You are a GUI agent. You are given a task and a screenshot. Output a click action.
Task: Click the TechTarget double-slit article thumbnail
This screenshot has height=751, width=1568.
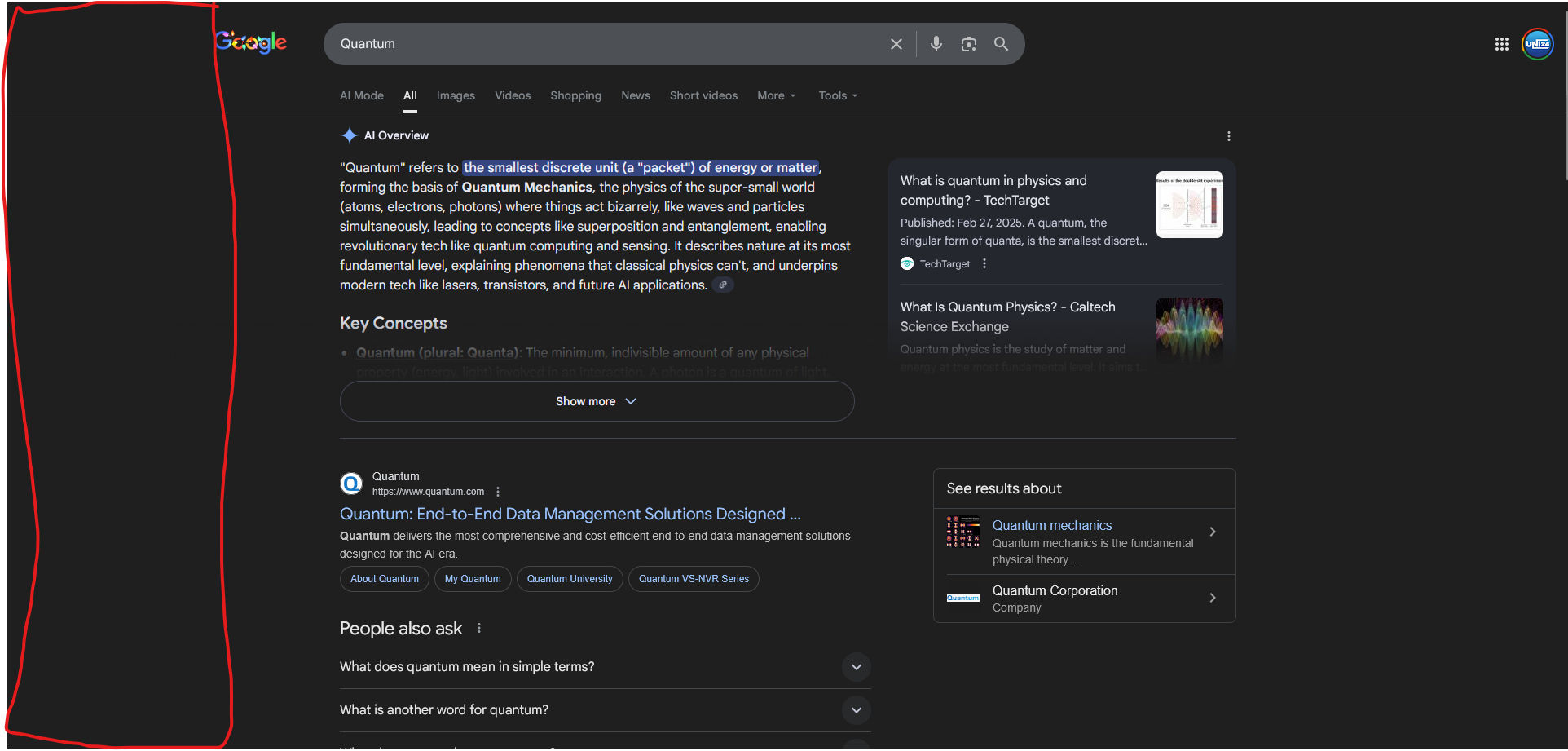[x=1190, y=205]
